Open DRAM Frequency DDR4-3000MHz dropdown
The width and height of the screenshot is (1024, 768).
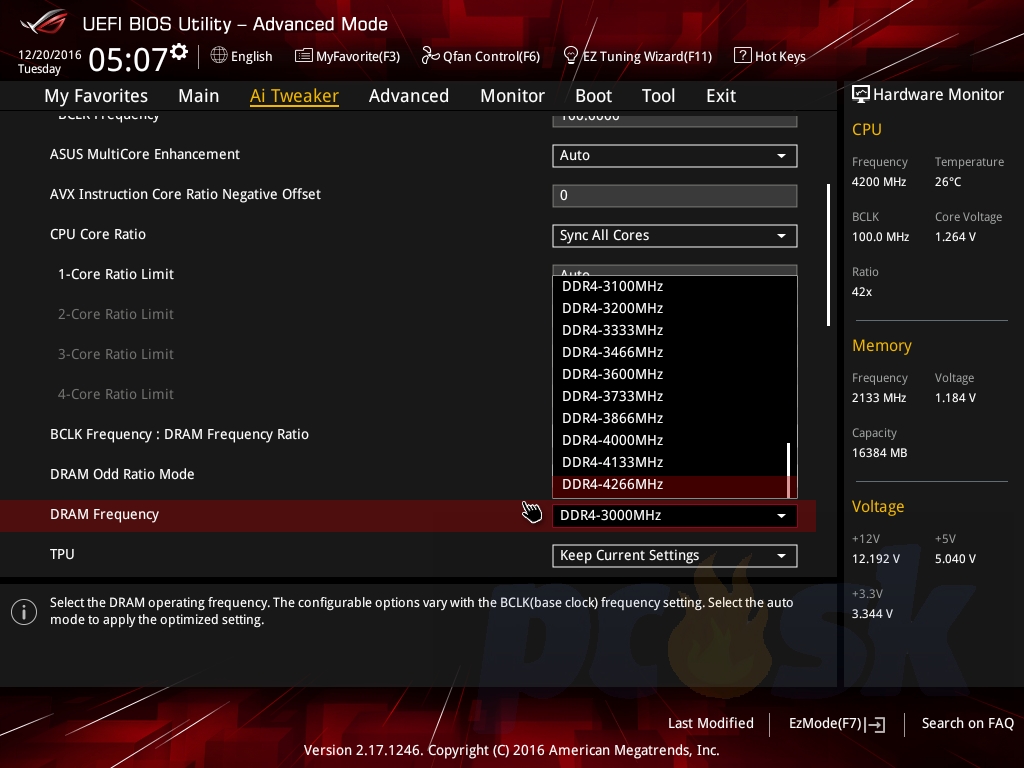pyautogui.click(x=675, y=515)
